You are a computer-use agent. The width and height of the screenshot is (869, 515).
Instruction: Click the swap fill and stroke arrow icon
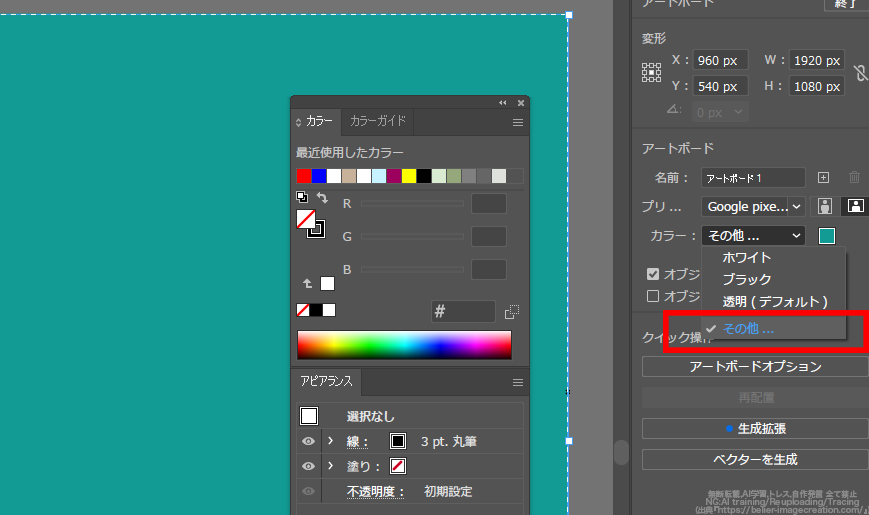click(x=322, y=198)
